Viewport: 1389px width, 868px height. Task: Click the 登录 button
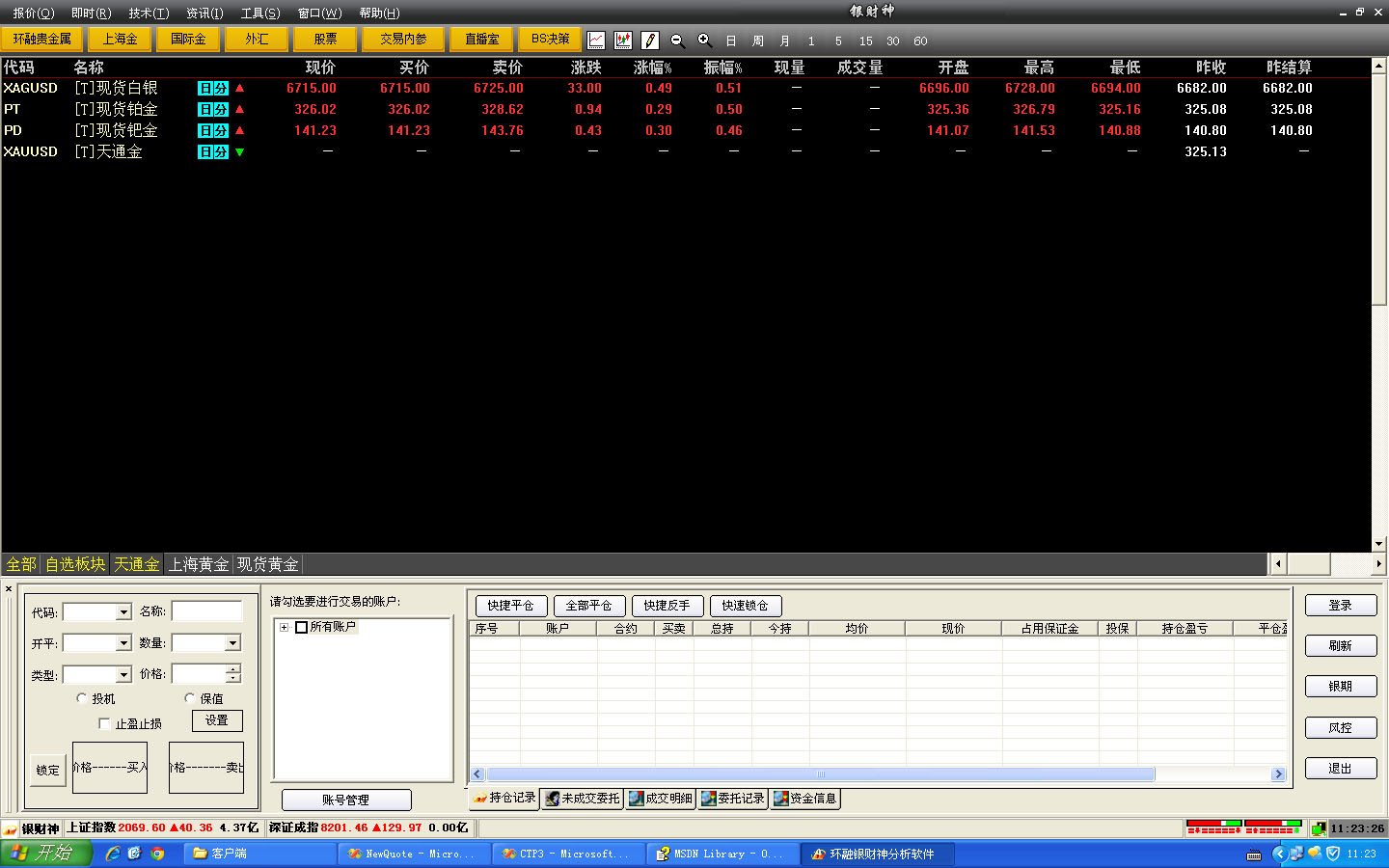(1340, 606)
